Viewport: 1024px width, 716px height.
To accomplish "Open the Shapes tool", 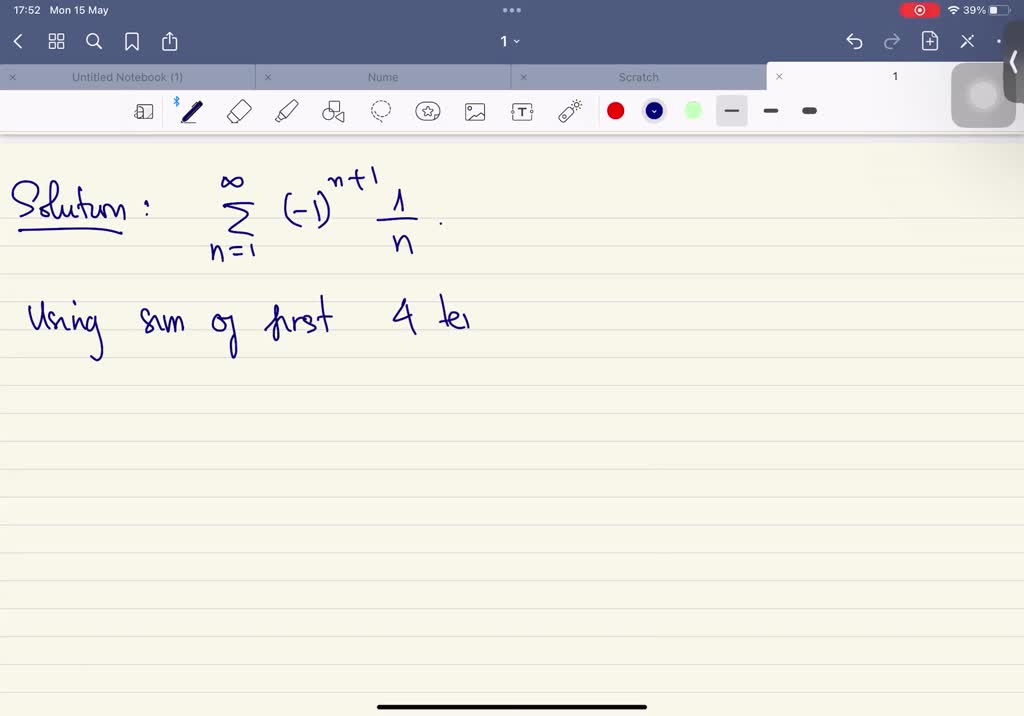I will tap(333, 111).
